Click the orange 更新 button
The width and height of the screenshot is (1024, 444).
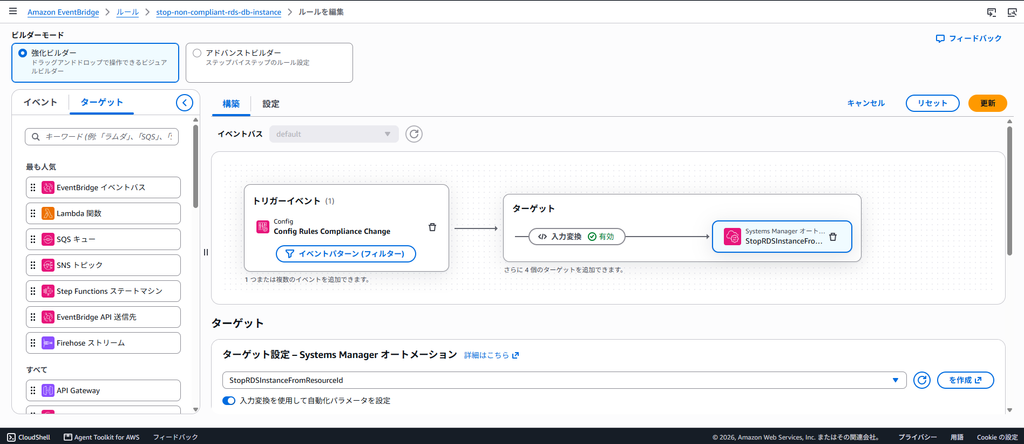pos(987,103)
